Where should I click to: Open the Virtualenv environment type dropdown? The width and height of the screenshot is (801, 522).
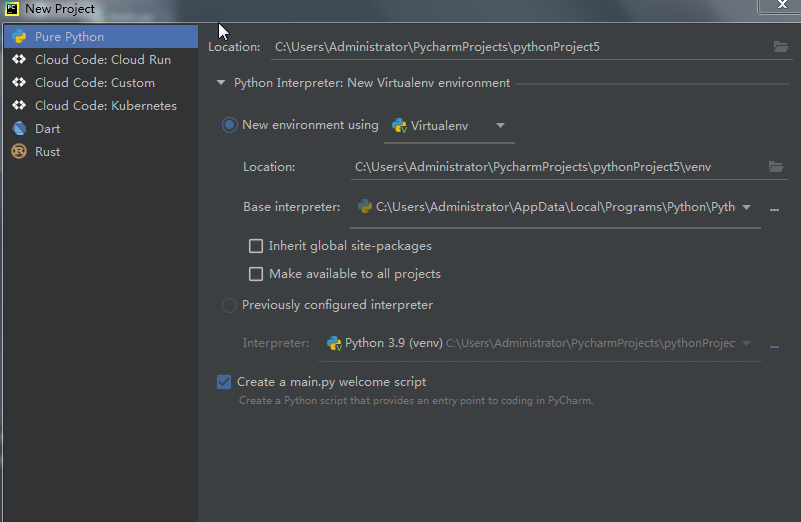449,126
